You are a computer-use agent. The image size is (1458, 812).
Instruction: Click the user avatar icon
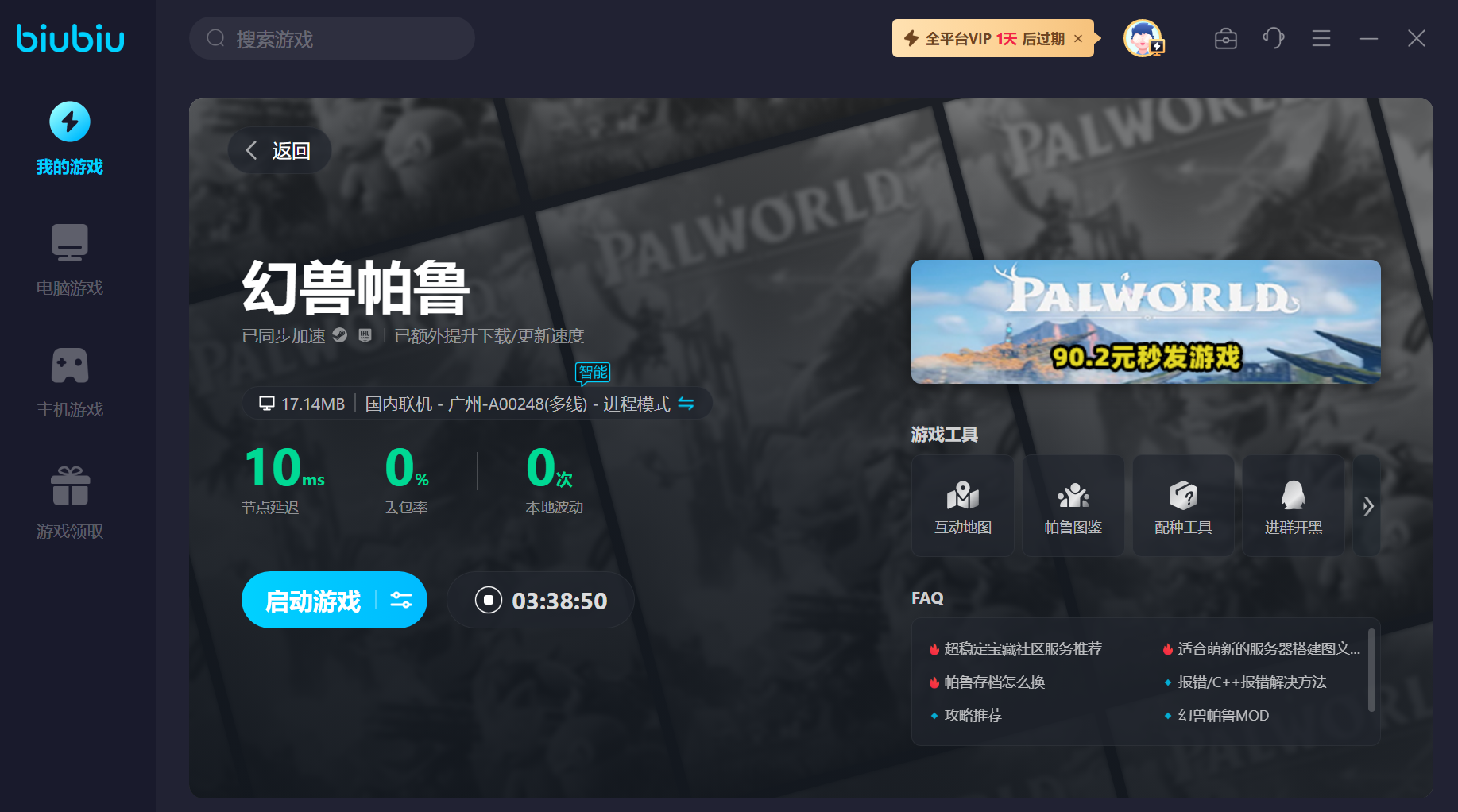[x=1143, y=38]
